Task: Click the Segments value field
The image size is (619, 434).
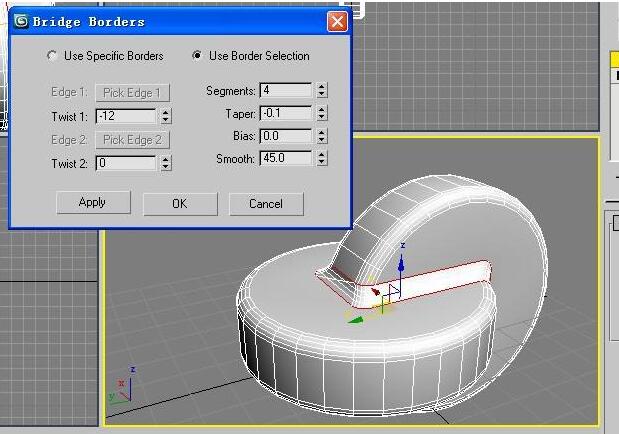Action: click(x=286, y=90)
